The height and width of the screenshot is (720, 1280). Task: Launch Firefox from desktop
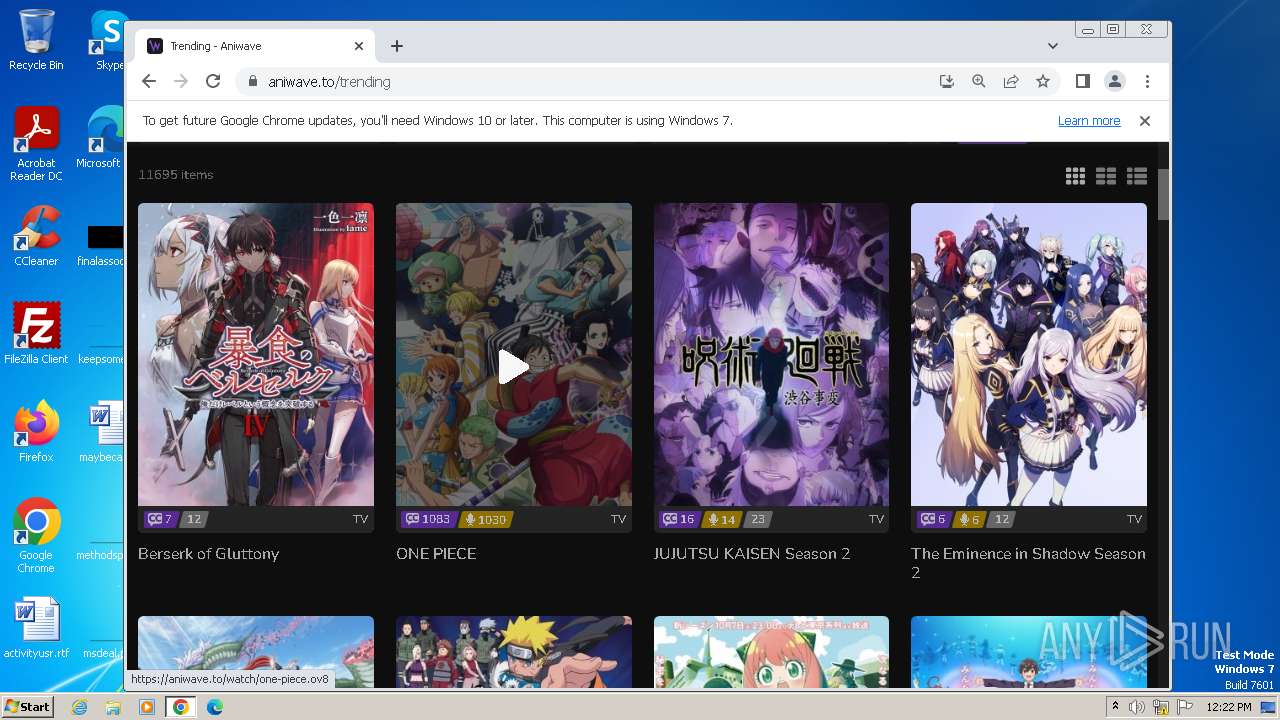tap(36, 432)
